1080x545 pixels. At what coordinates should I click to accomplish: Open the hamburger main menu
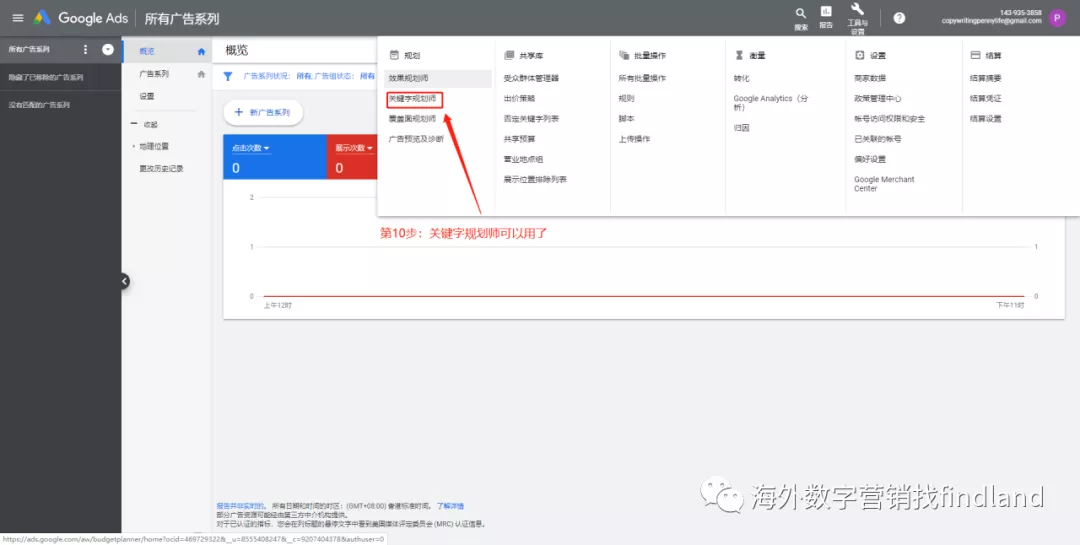click(18, 18)
